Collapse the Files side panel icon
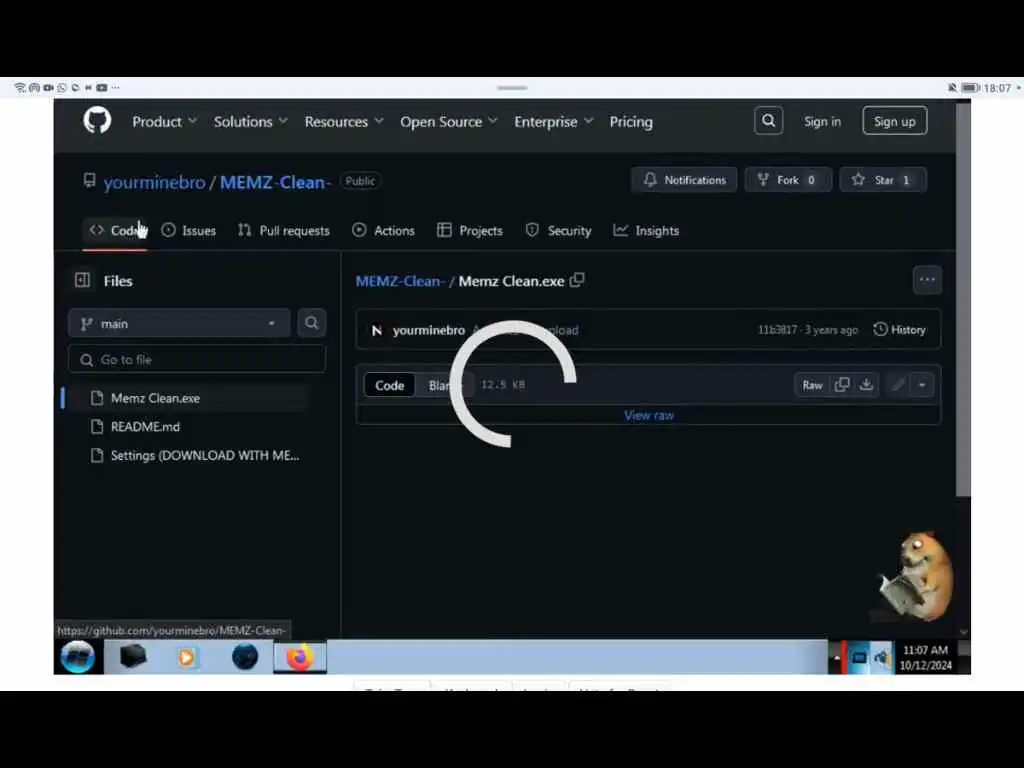Screen dimensions: 1024x768 [82, 280]
